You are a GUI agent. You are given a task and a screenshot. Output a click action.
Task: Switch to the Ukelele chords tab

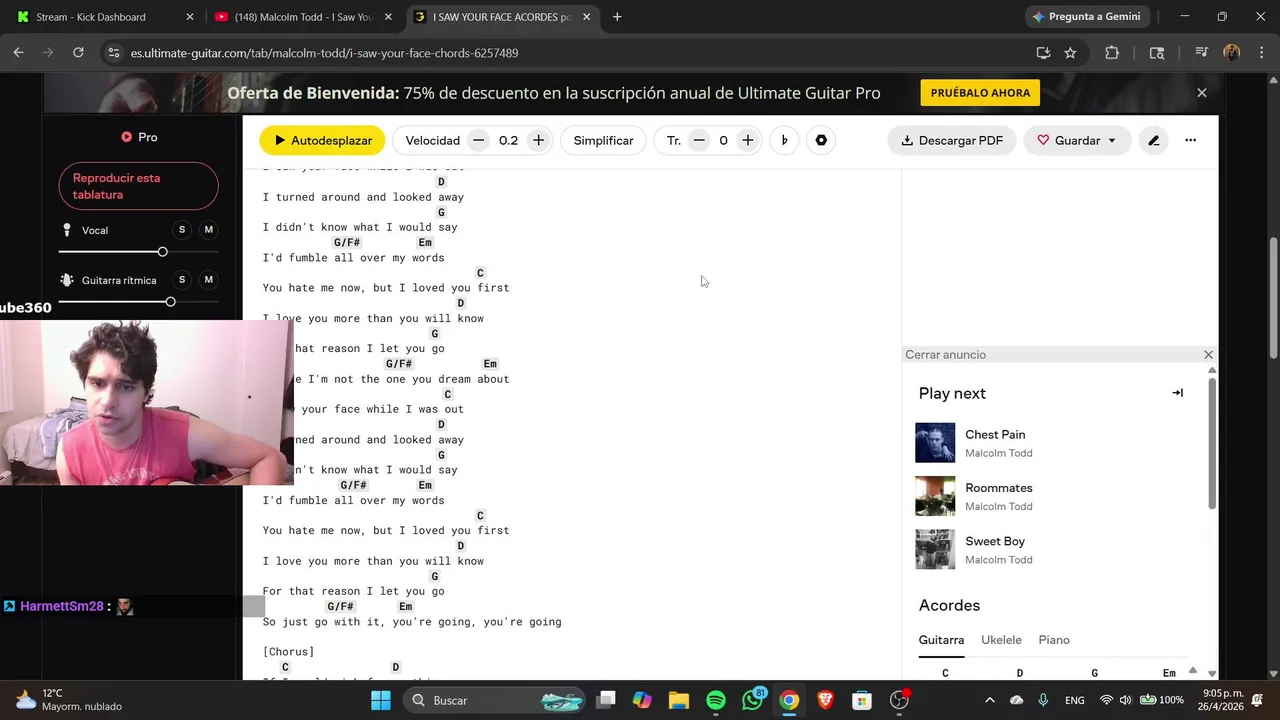(x=1001, y=640)
